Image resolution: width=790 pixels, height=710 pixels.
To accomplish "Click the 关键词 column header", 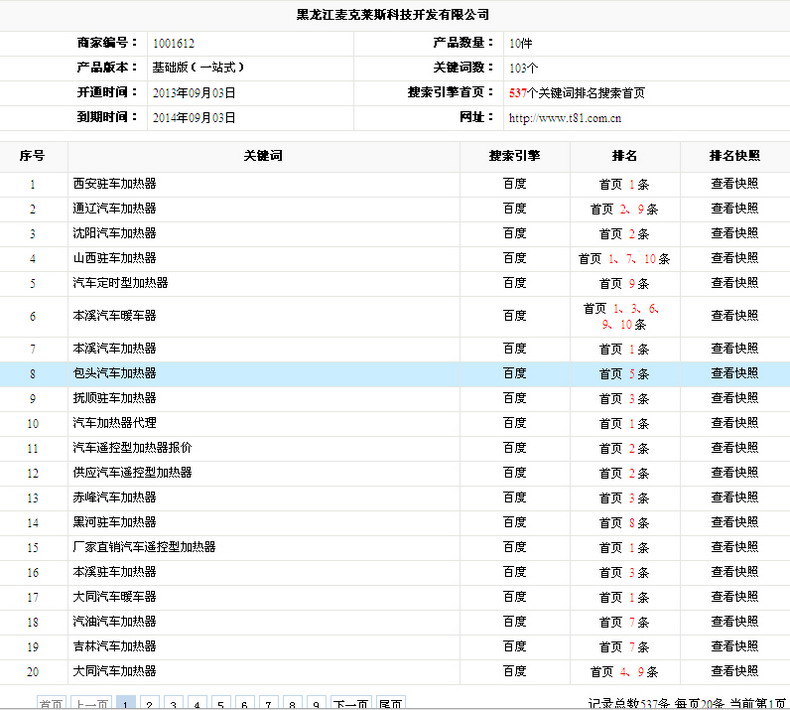I will click(x=263, y=156).
